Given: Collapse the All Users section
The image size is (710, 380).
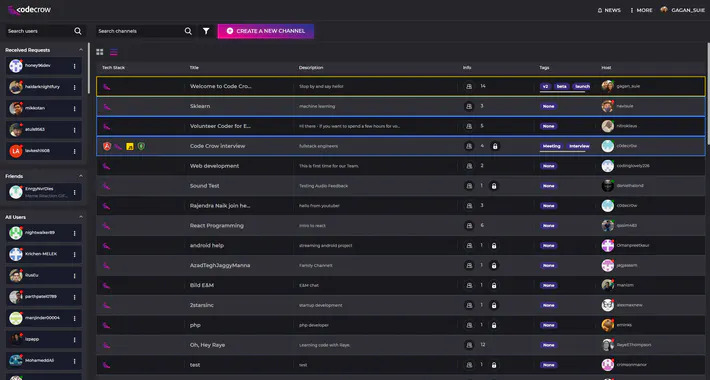Looking at the screenshot, I should 81,217.
